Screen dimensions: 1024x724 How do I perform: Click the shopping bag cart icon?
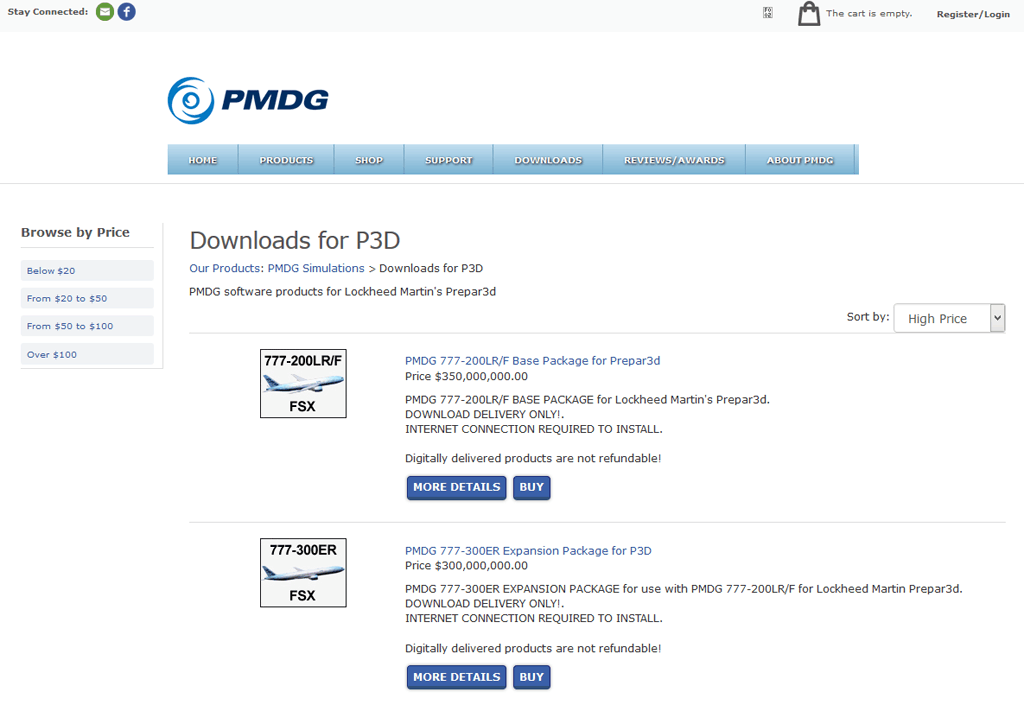[x=808, y=14]
